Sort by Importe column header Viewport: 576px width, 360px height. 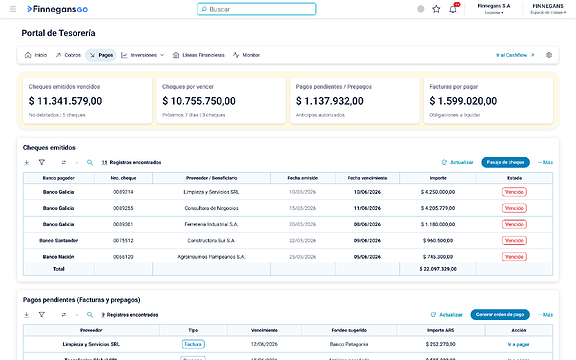438,178
